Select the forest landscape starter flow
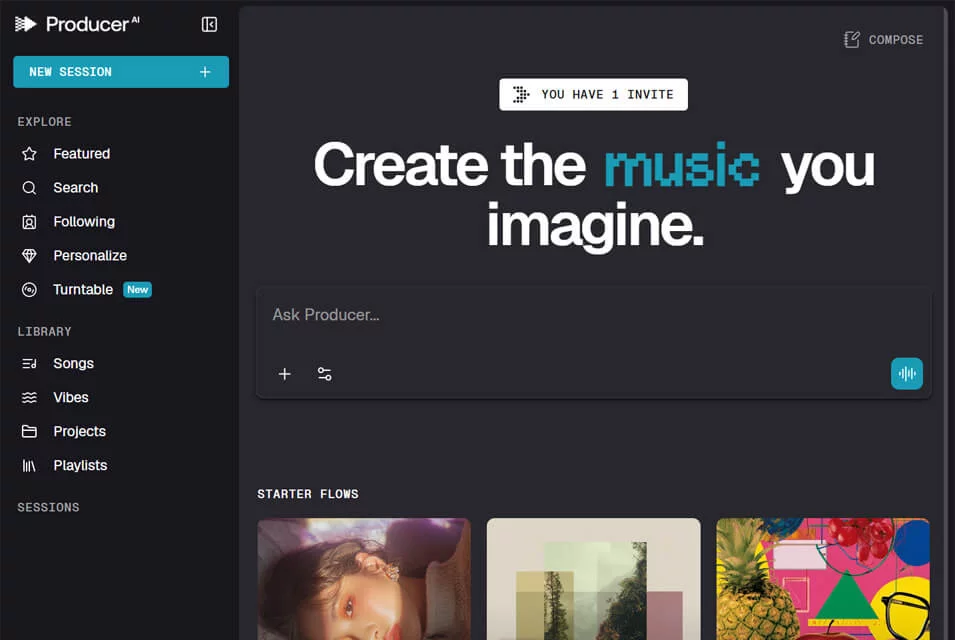955x640 pixels. tap(593, 578)
